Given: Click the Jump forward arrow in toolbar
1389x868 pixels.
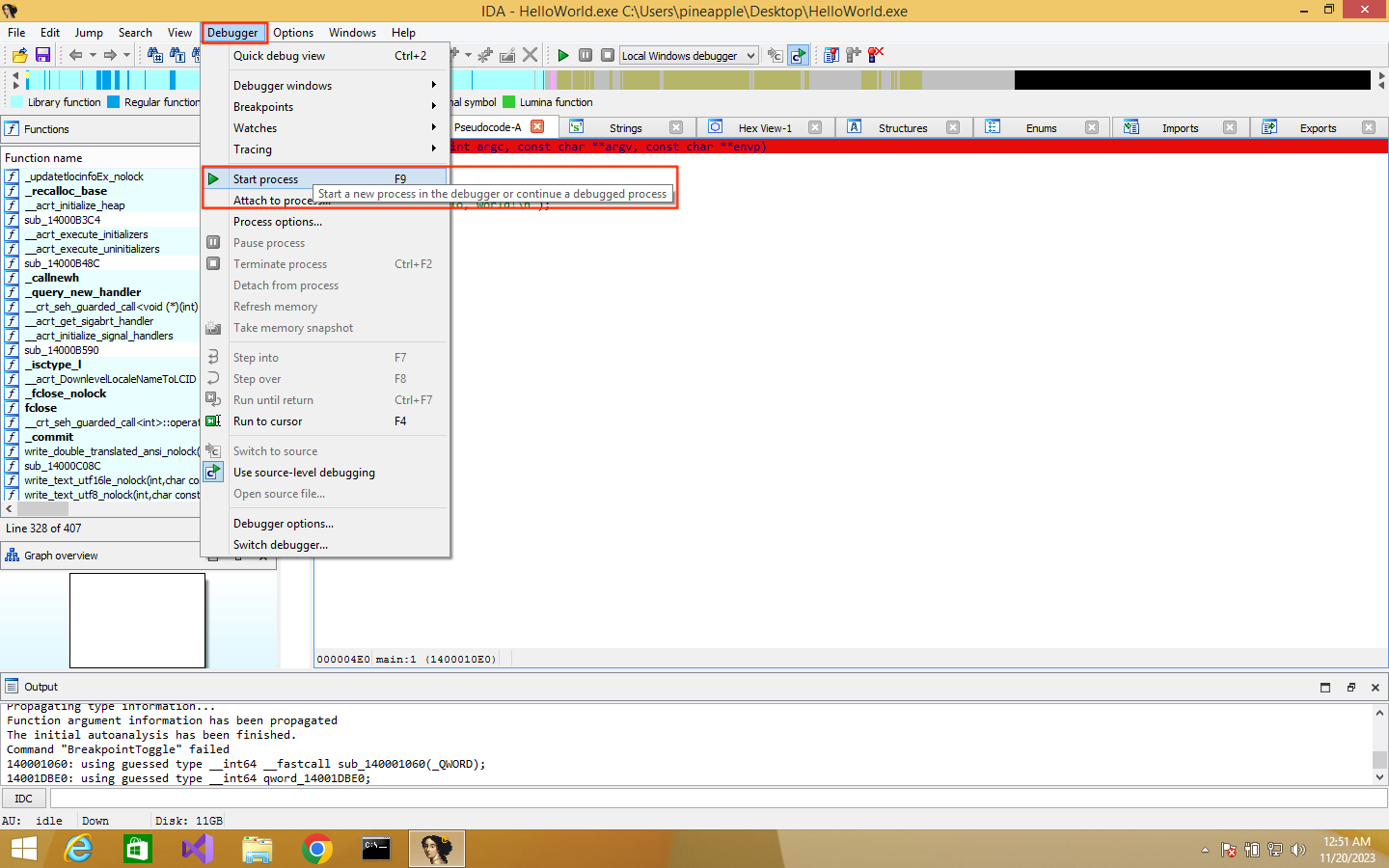Looking at the screenshot, I should 110,55.
